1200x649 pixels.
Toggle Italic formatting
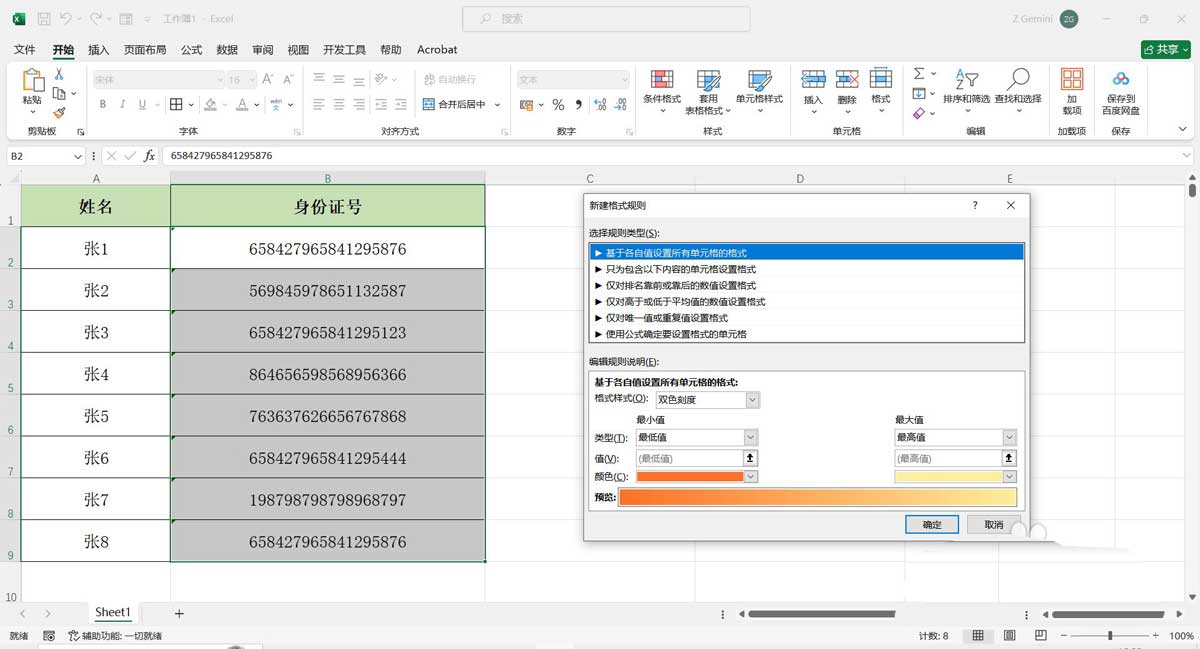[x=123, y=104]
